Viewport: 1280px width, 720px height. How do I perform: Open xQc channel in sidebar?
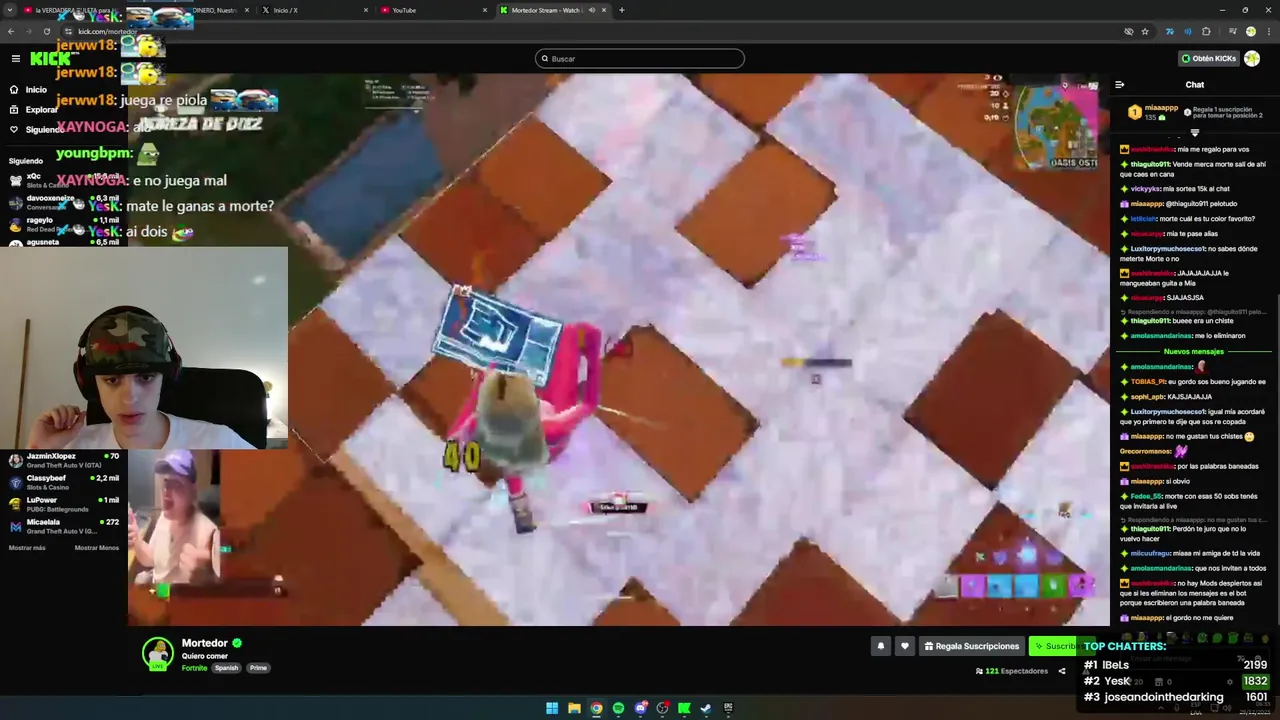(64, 179)
